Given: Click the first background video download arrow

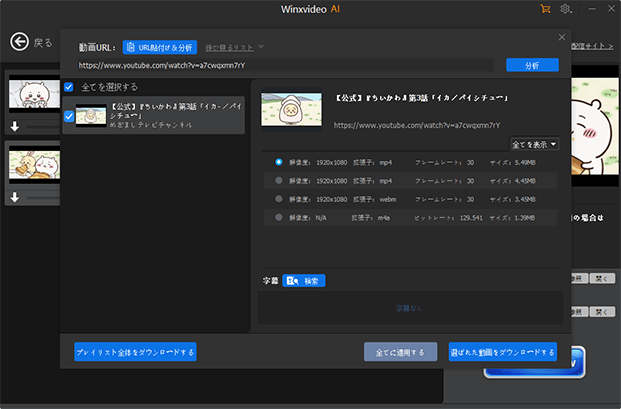Looking at the screenshot, I should click(x=15, y=126).
